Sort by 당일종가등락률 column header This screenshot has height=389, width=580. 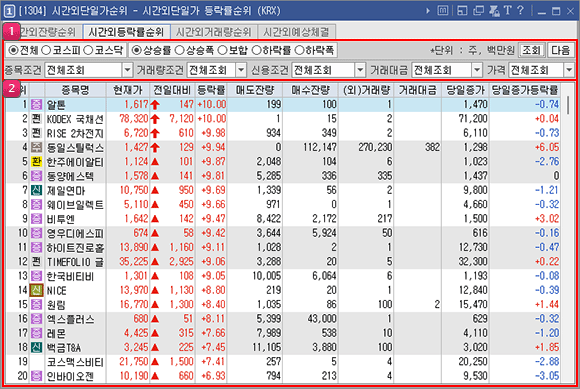pyautogui.click(x=525, y=90)
